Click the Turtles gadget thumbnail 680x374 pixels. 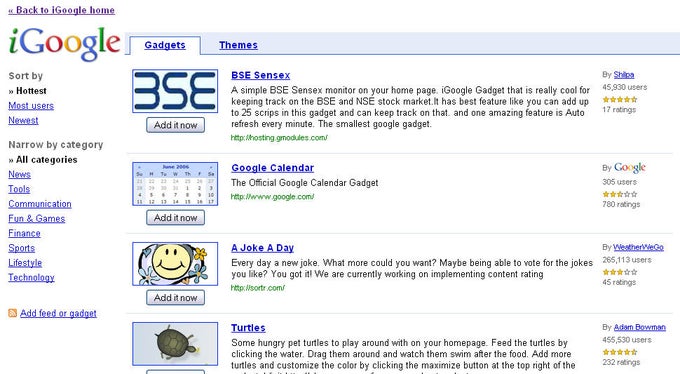(175, 344)
